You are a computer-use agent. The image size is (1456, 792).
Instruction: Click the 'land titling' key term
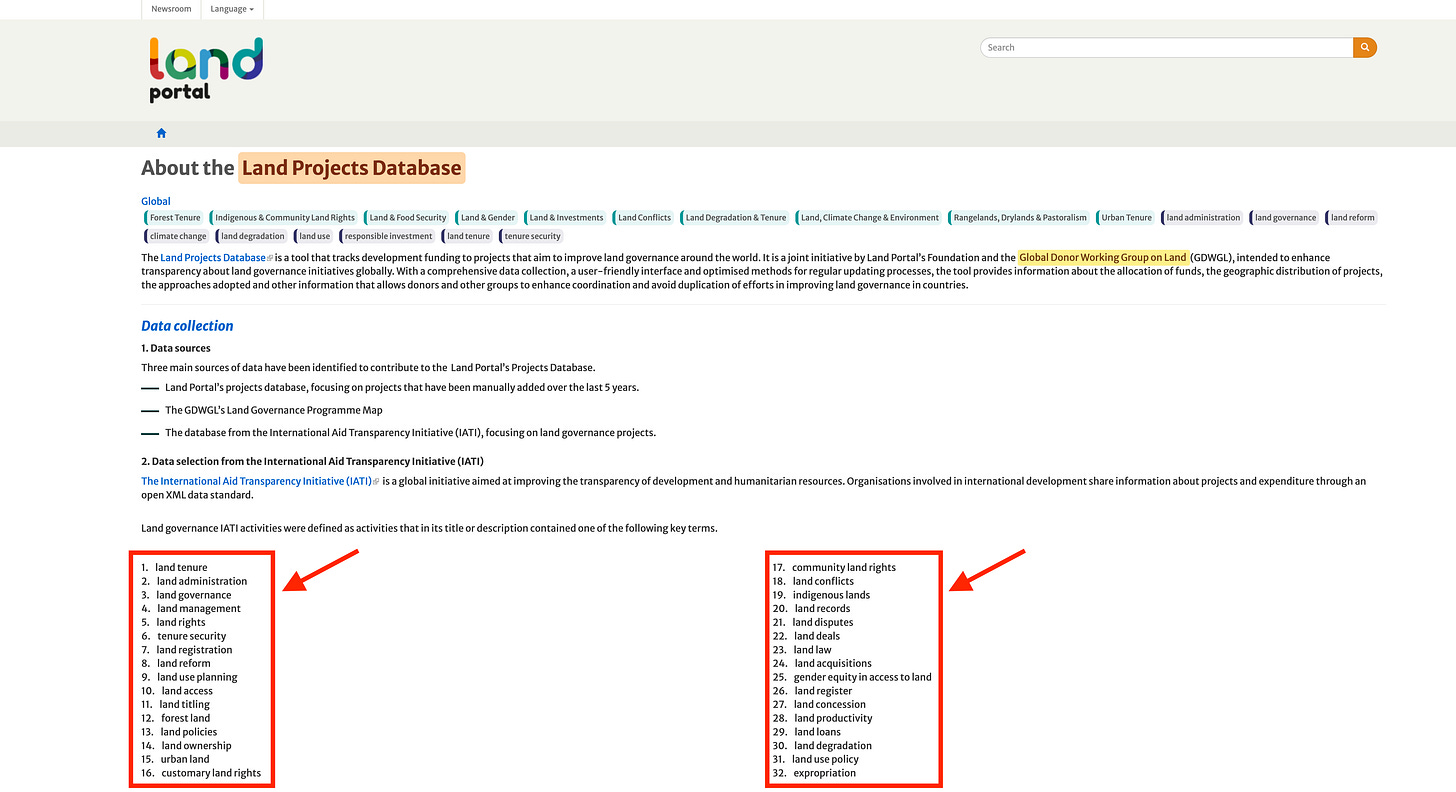click(x=185, y=704)
